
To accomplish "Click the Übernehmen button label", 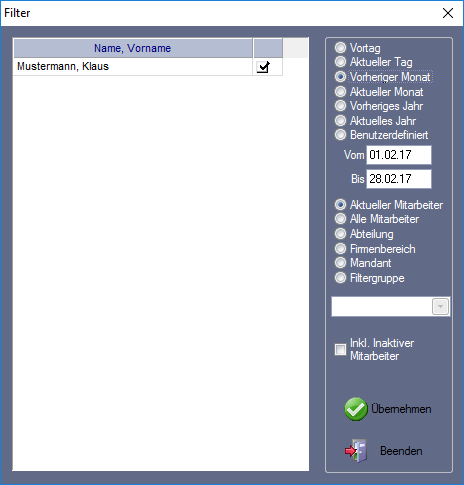I will pos(401,409).
